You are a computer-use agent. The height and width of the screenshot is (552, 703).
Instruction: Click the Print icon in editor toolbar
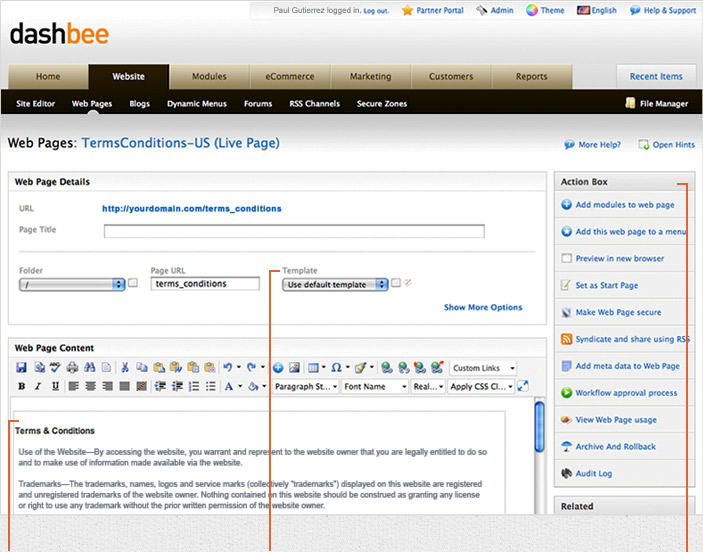pyautogui.click(x=72, y=367)
